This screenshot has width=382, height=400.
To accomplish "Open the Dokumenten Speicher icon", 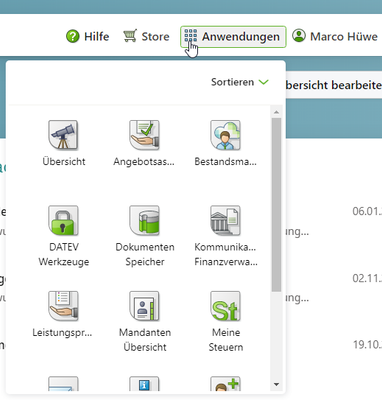I will pos(144,220).
